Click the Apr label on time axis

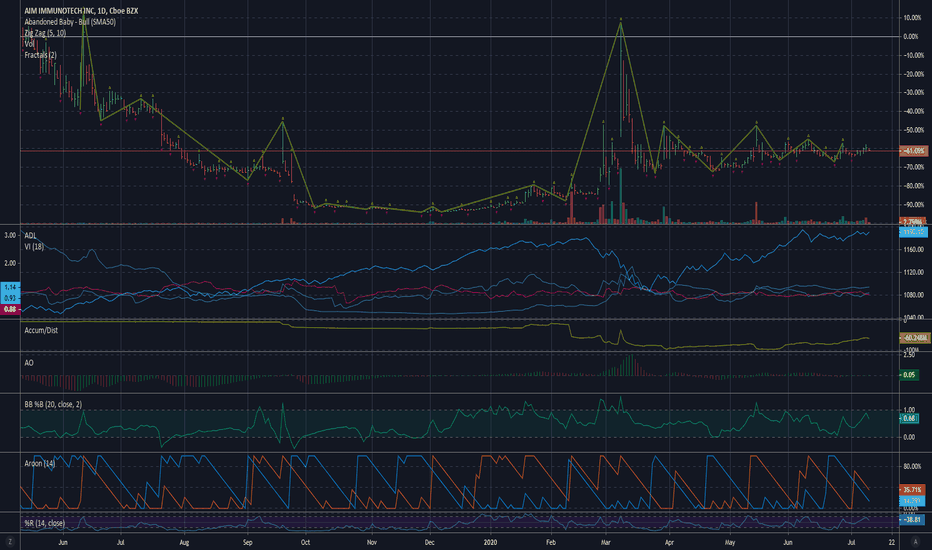669,542
